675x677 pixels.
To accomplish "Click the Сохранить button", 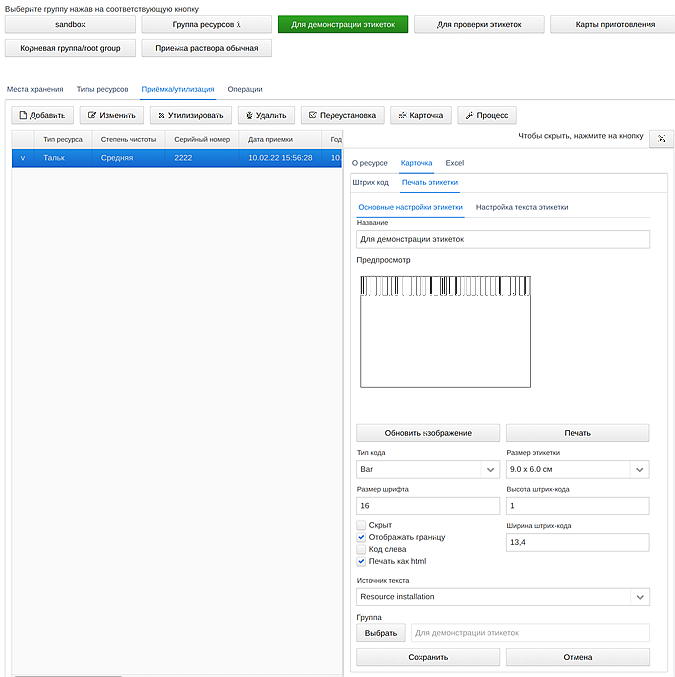I will (428, 657).
